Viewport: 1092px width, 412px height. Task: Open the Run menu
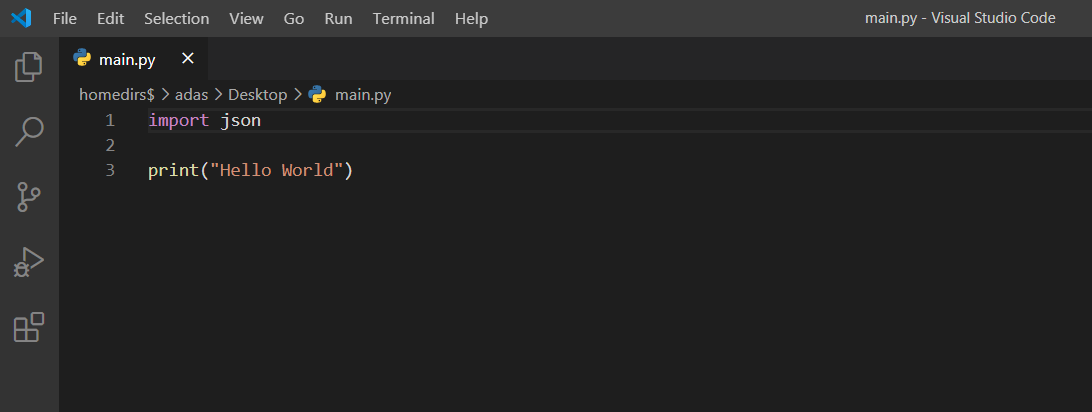[338, 18]
